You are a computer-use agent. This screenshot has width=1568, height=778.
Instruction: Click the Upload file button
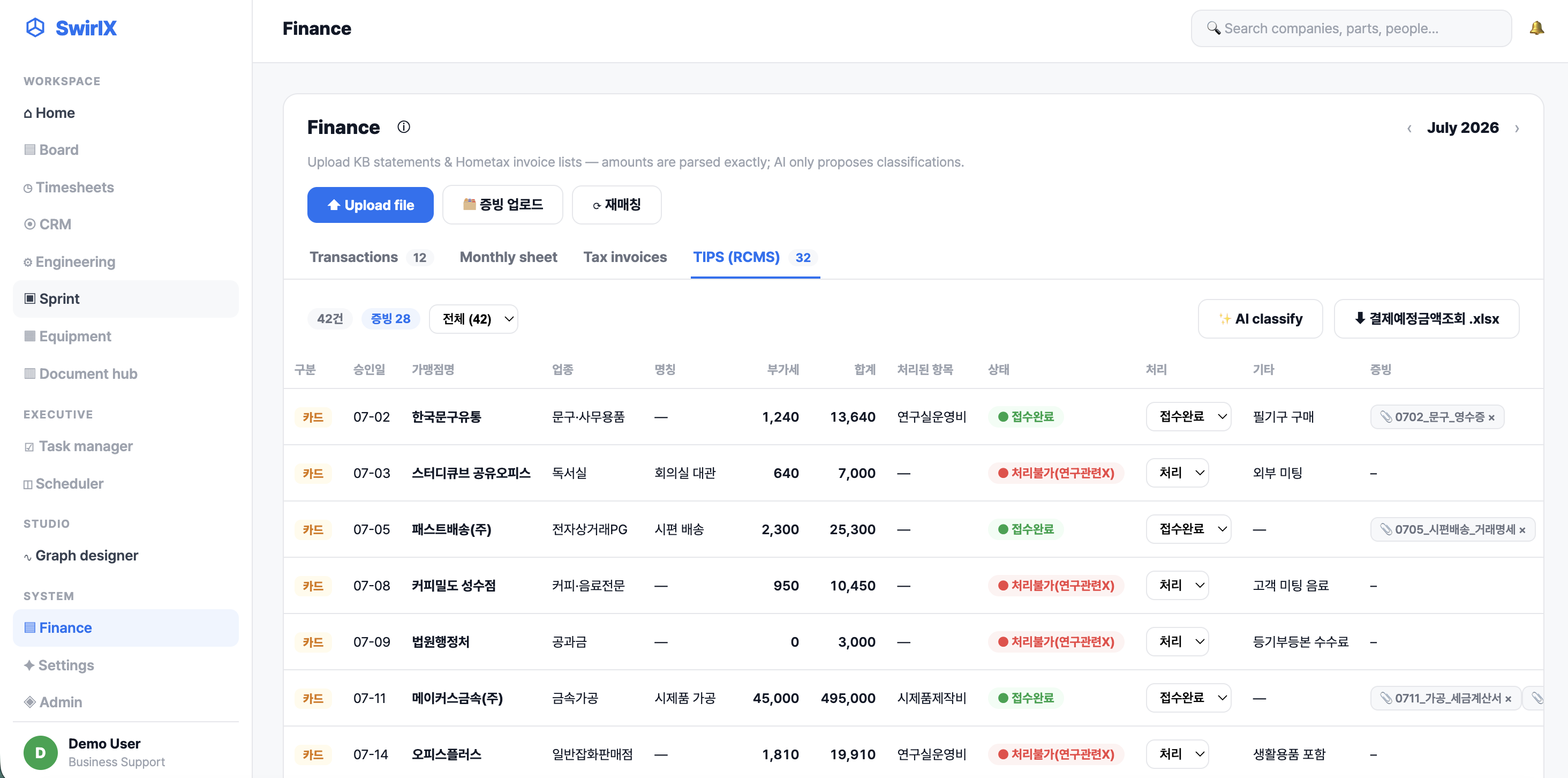click(370, 205)
